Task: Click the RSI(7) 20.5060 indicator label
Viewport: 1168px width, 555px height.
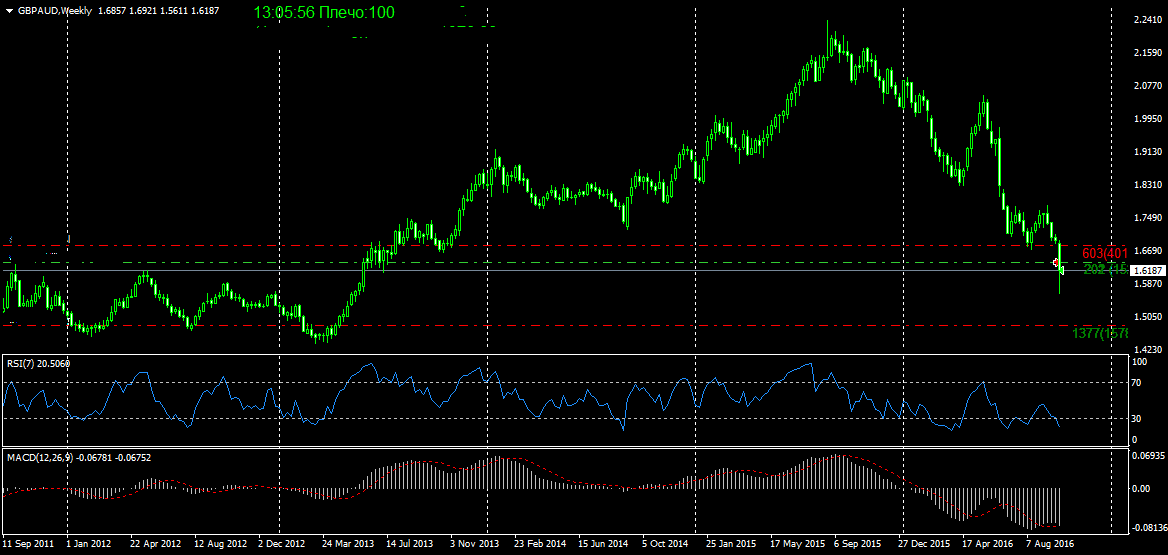Action: [39, 363]
